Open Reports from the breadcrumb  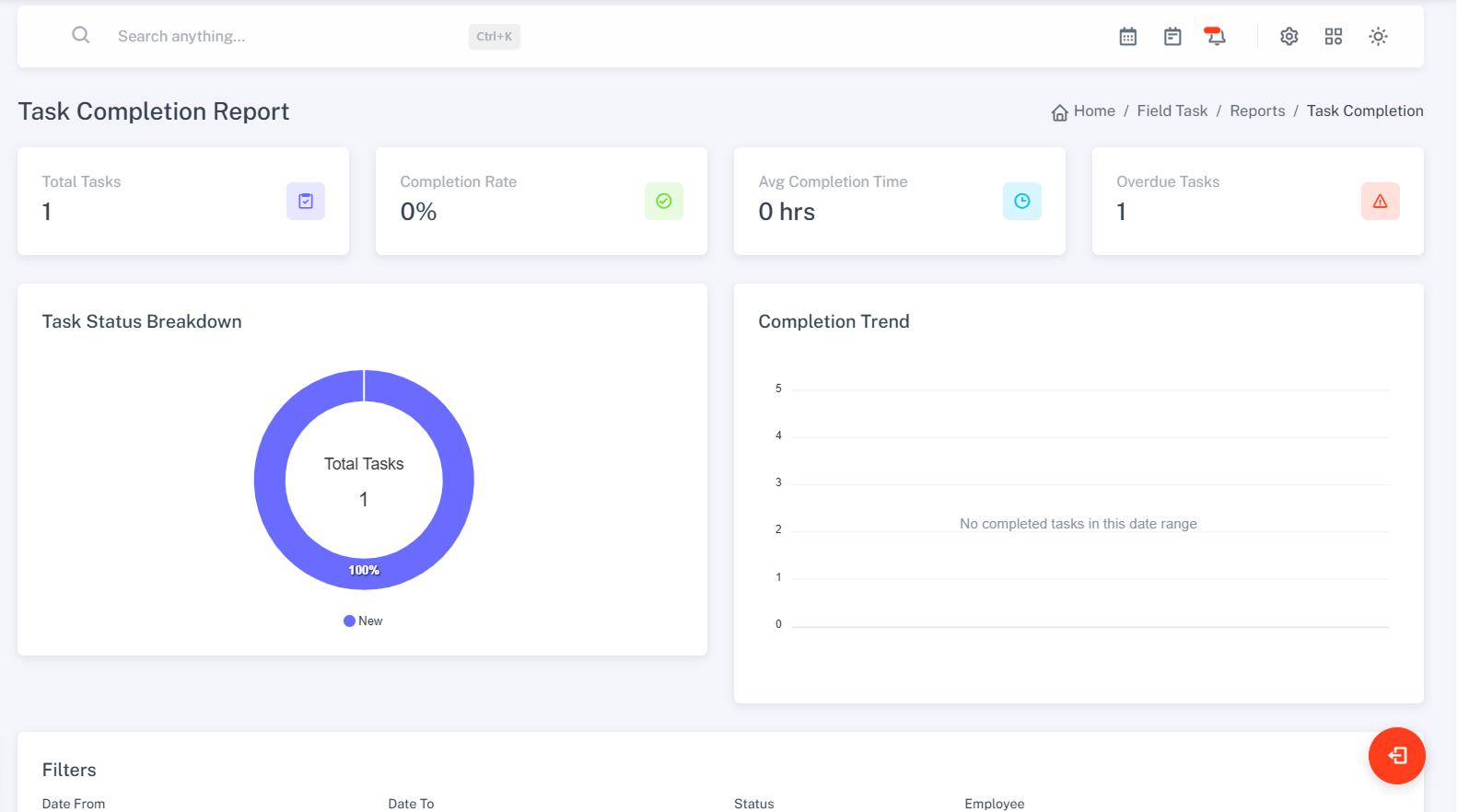tap(1256, 110)
